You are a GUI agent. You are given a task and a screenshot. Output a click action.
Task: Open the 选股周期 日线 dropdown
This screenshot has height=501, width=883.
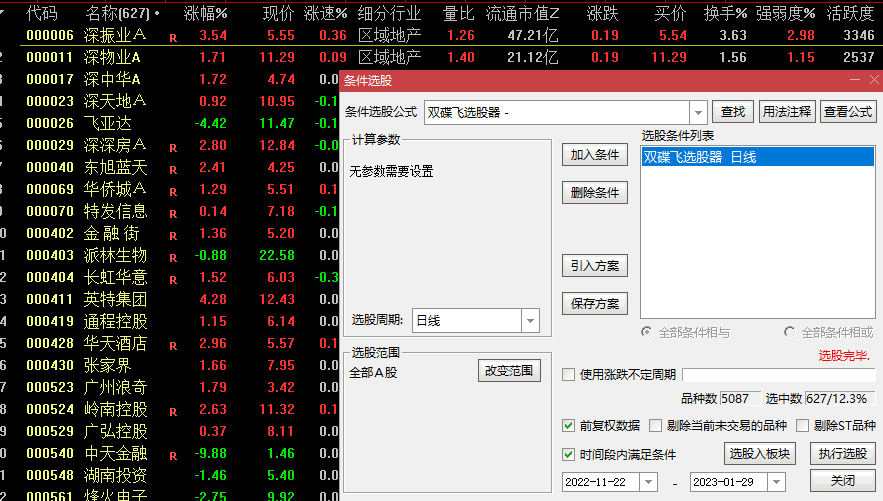click(530, 321)
